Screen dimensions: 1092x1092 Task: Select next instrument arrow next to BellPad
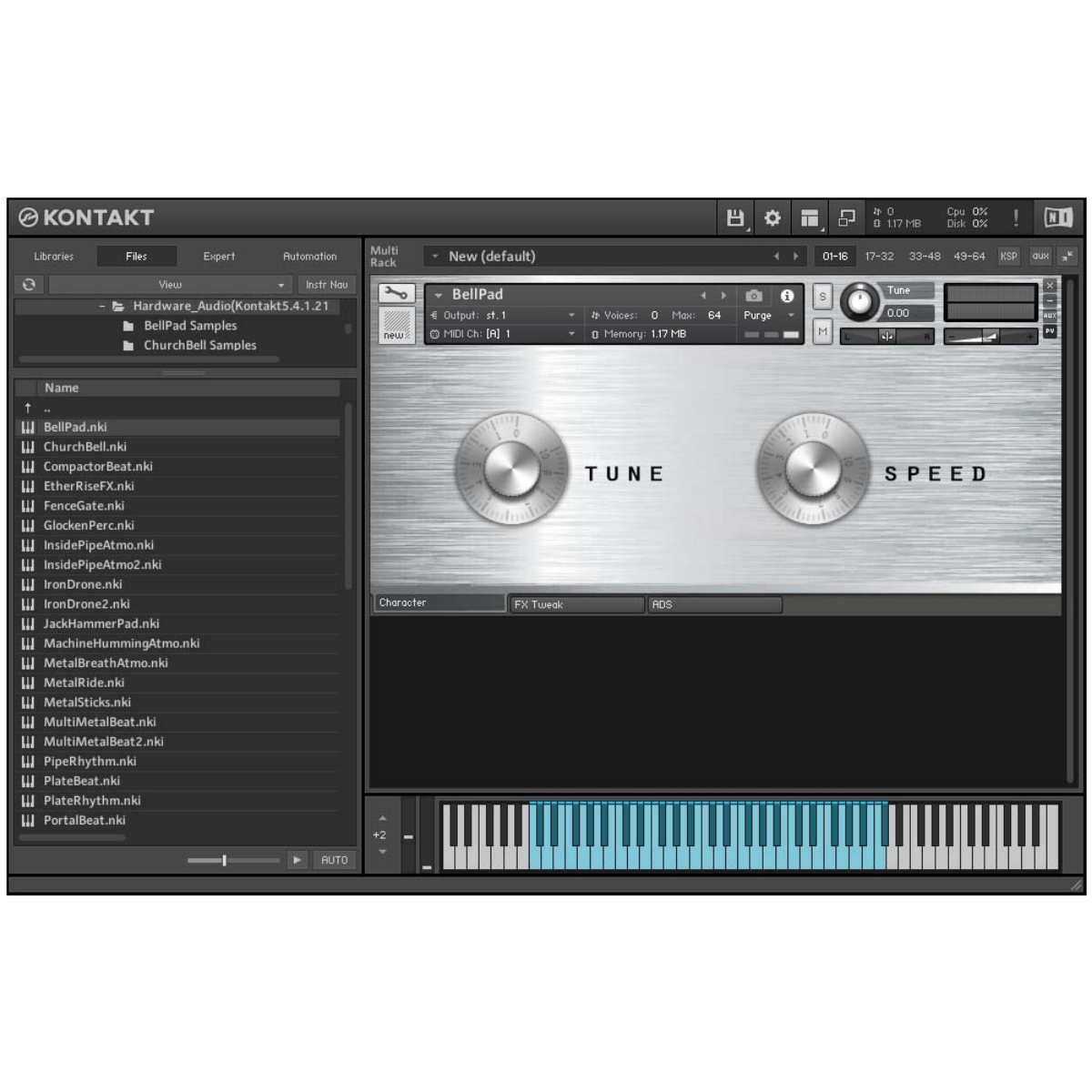click(723, 296)
